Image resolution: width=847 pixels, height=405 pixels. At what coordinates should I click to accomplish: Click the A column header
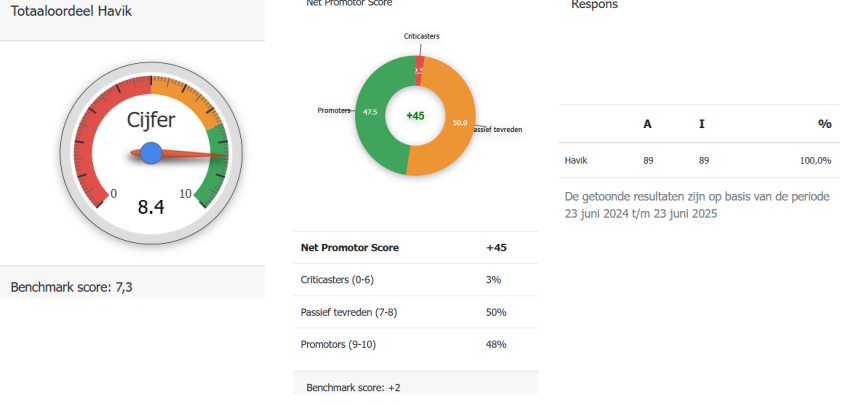(647, 124)
